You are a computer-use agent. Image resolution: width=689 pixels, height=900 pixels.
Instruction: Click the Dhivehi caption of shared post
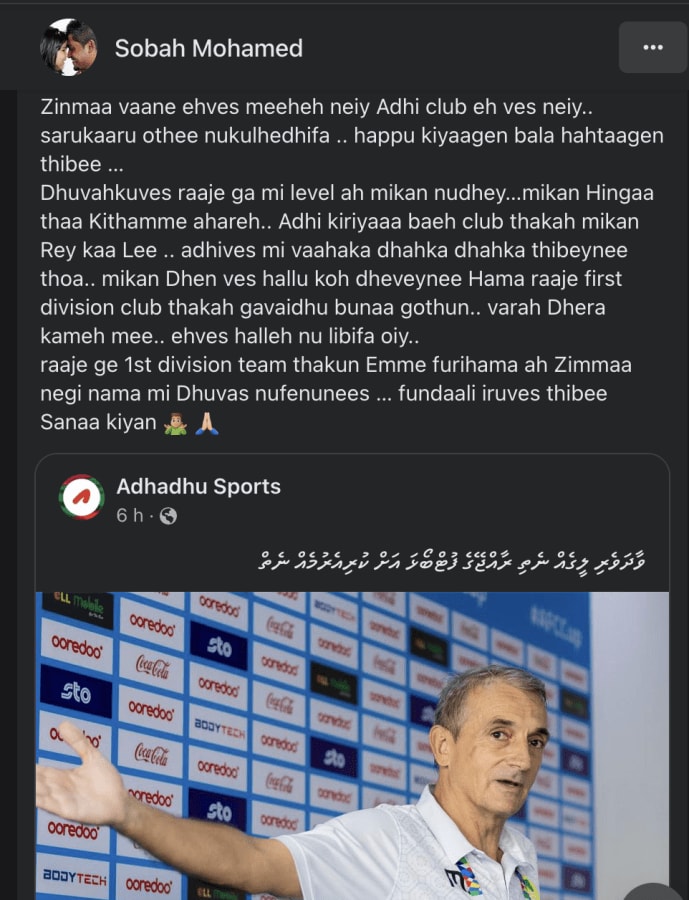pos(453,560)
